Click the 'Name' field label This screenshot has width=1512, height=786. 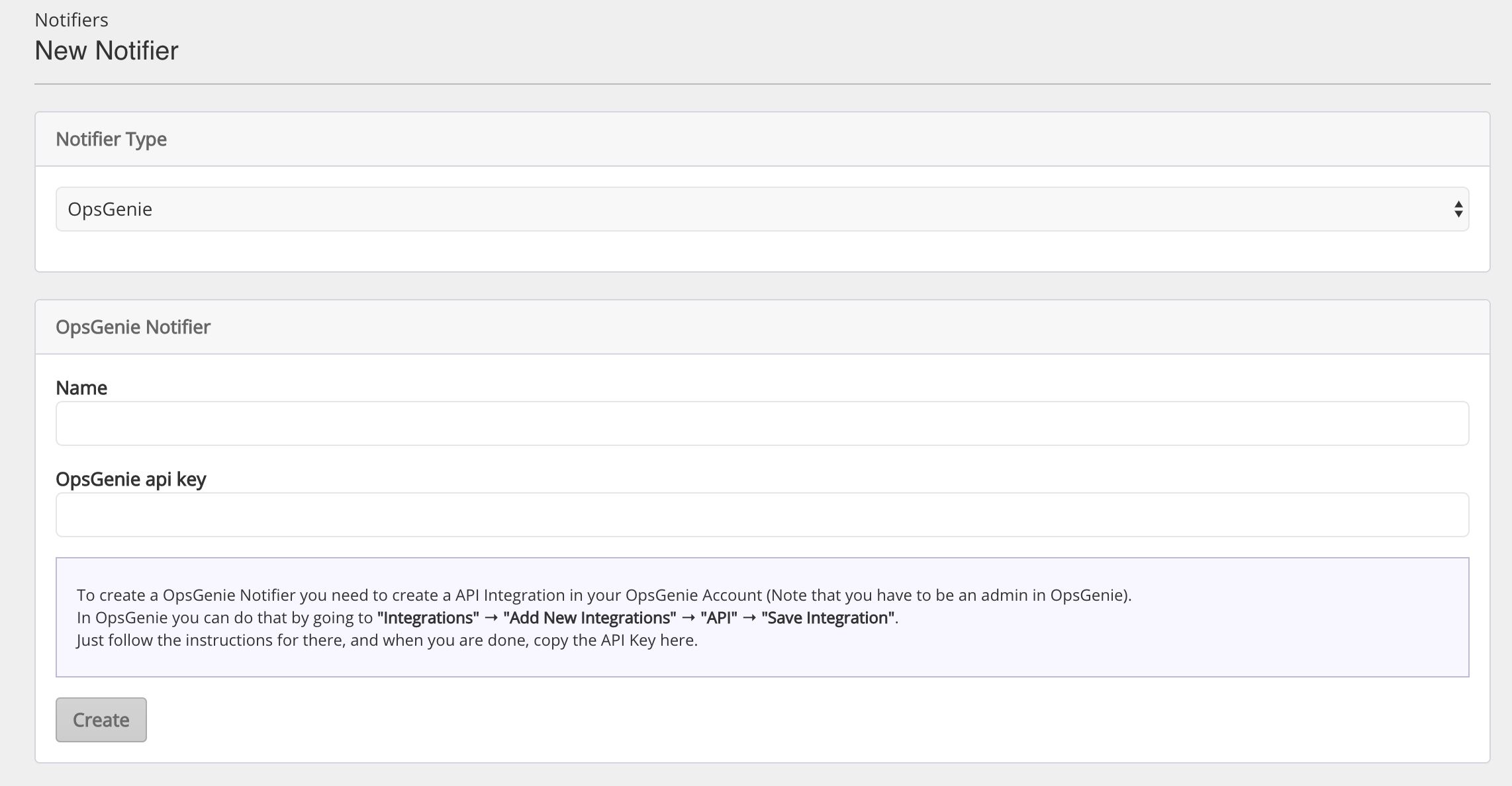[x=81, y=388]
